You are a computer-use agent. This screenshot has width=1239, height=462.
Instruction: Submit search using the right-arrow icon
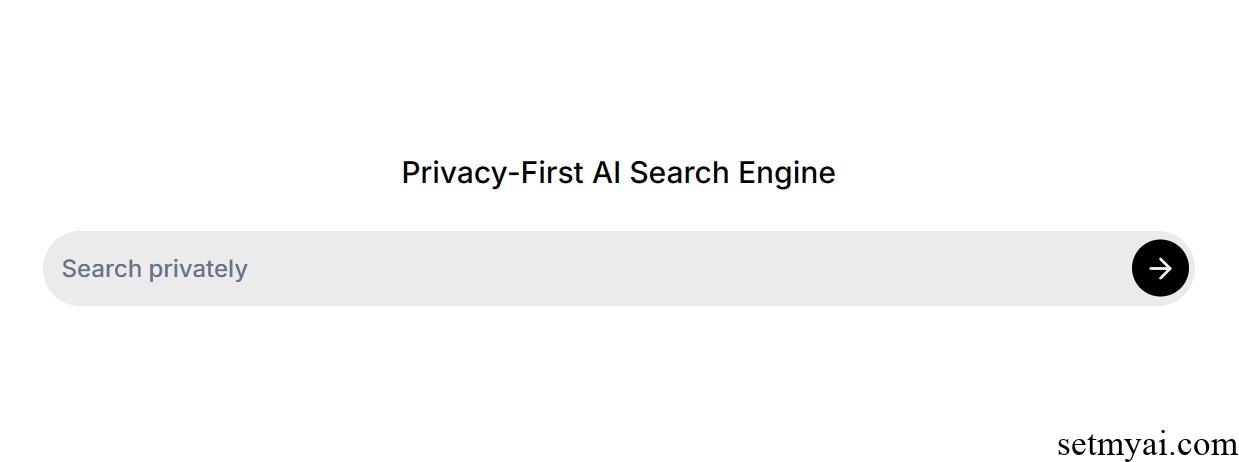coord(1160,268)
